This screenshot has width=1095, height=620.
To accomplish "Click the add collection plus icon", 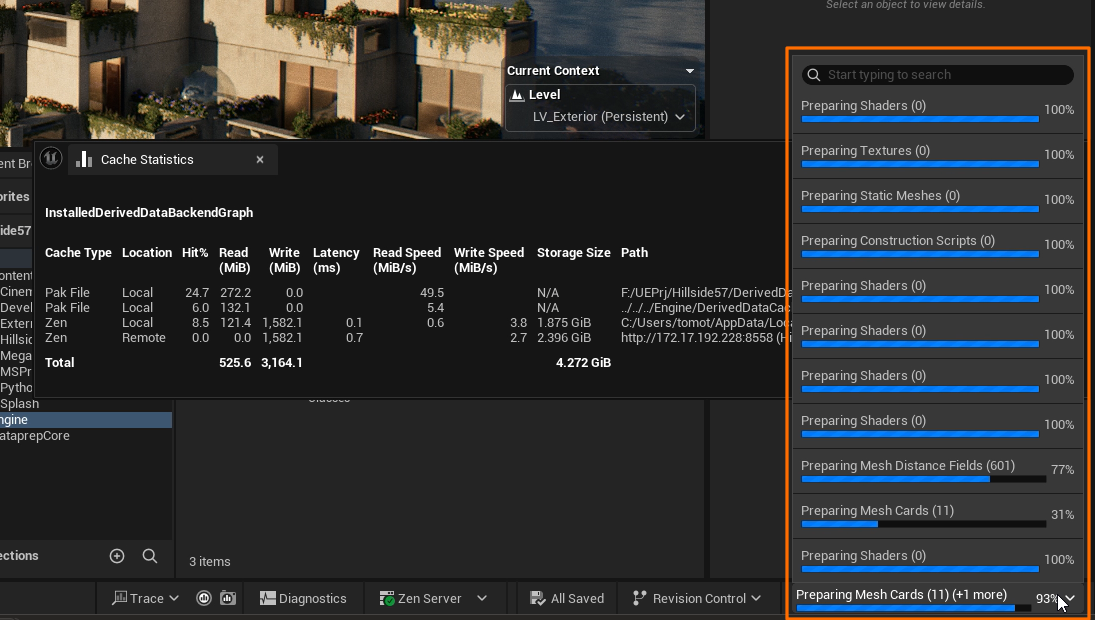I will (x=117, y=556).
